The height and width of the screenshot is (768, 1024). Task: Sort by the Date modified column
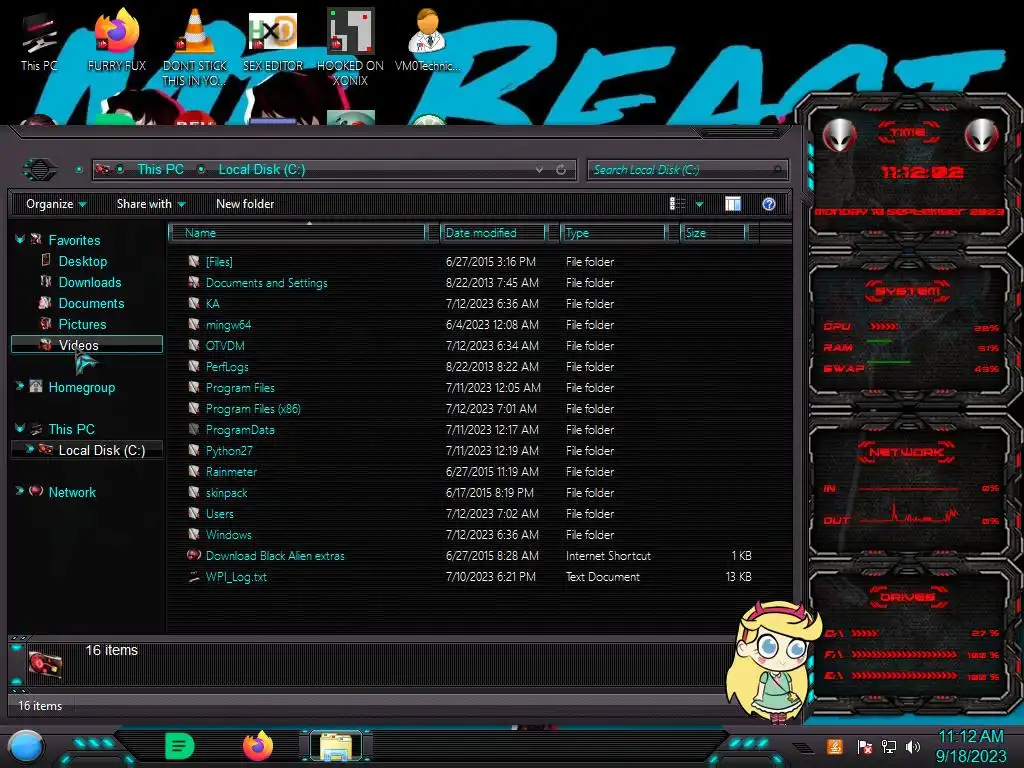tap(494, 233)
